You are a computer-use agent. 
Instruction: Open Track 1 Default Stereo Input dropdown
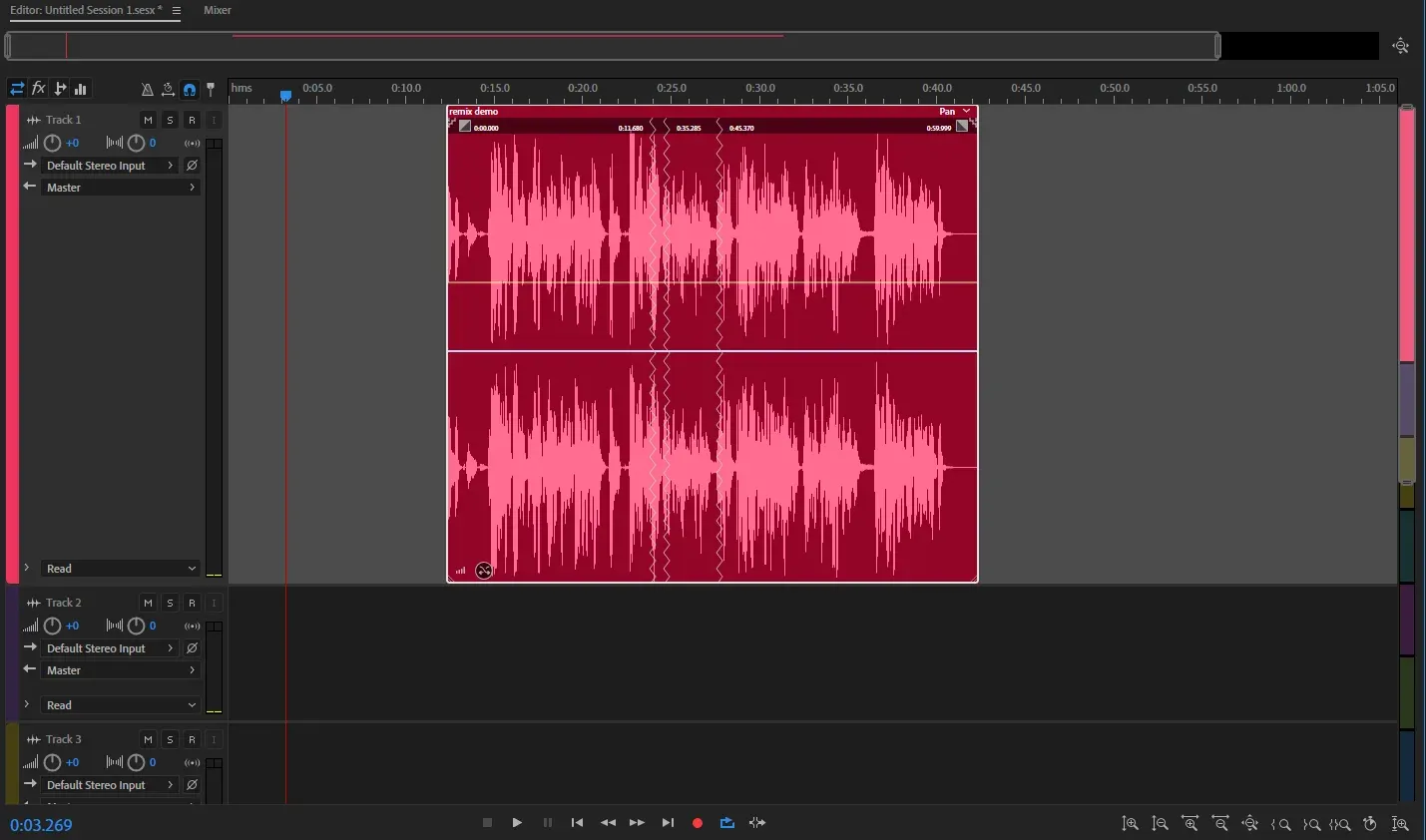[110, 166]
